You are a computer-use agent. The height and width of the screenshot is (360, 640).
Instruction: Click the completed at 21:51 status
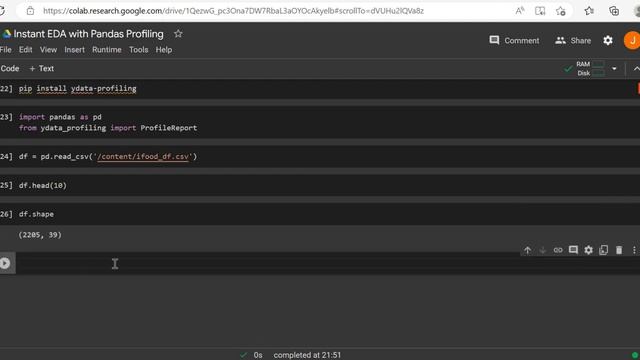tap(307, 355)
